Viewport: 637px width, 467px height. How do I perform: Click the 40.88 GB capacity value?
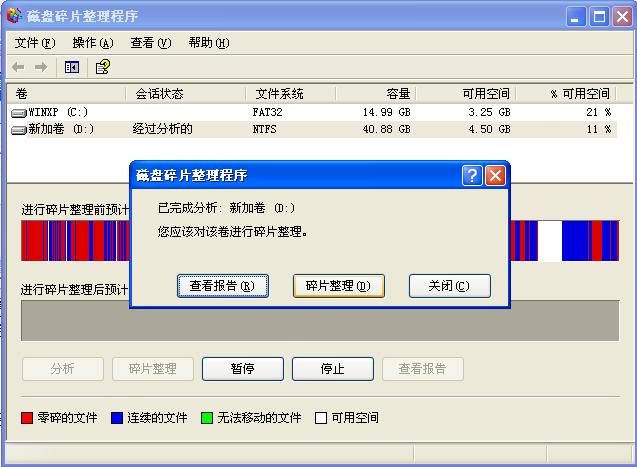click(x=386, y=130)
